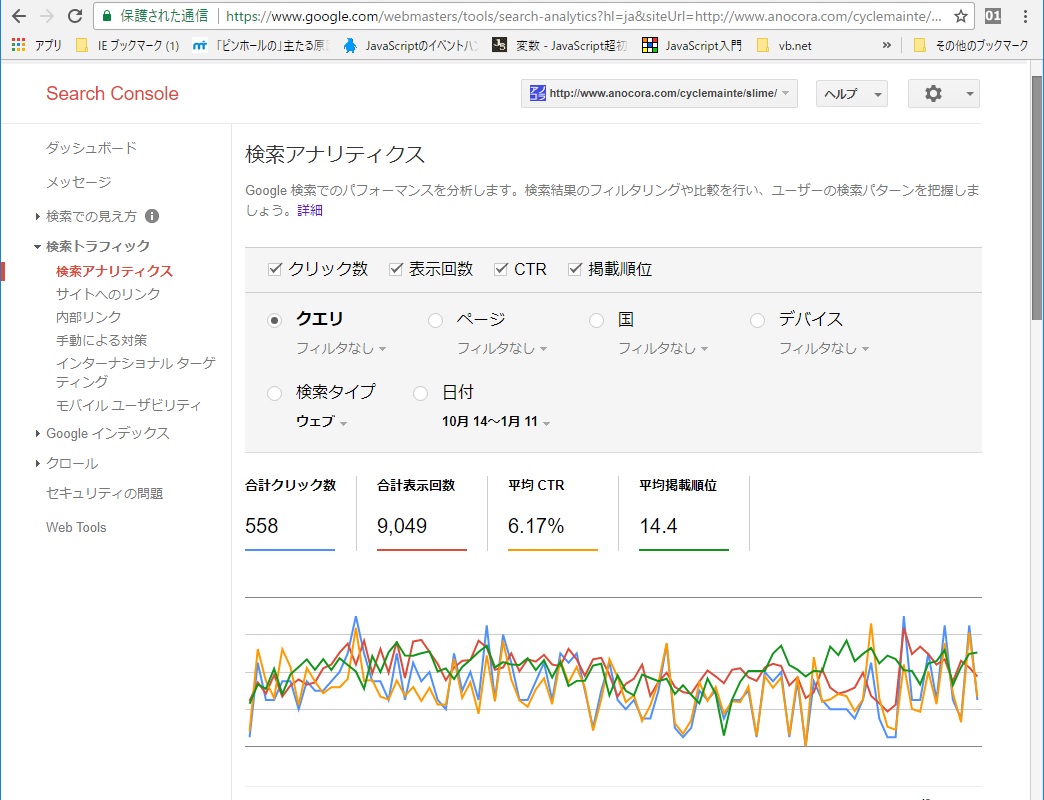Open the 「ピンホールの」主たる原 bookmark

(x=260, y=45)
